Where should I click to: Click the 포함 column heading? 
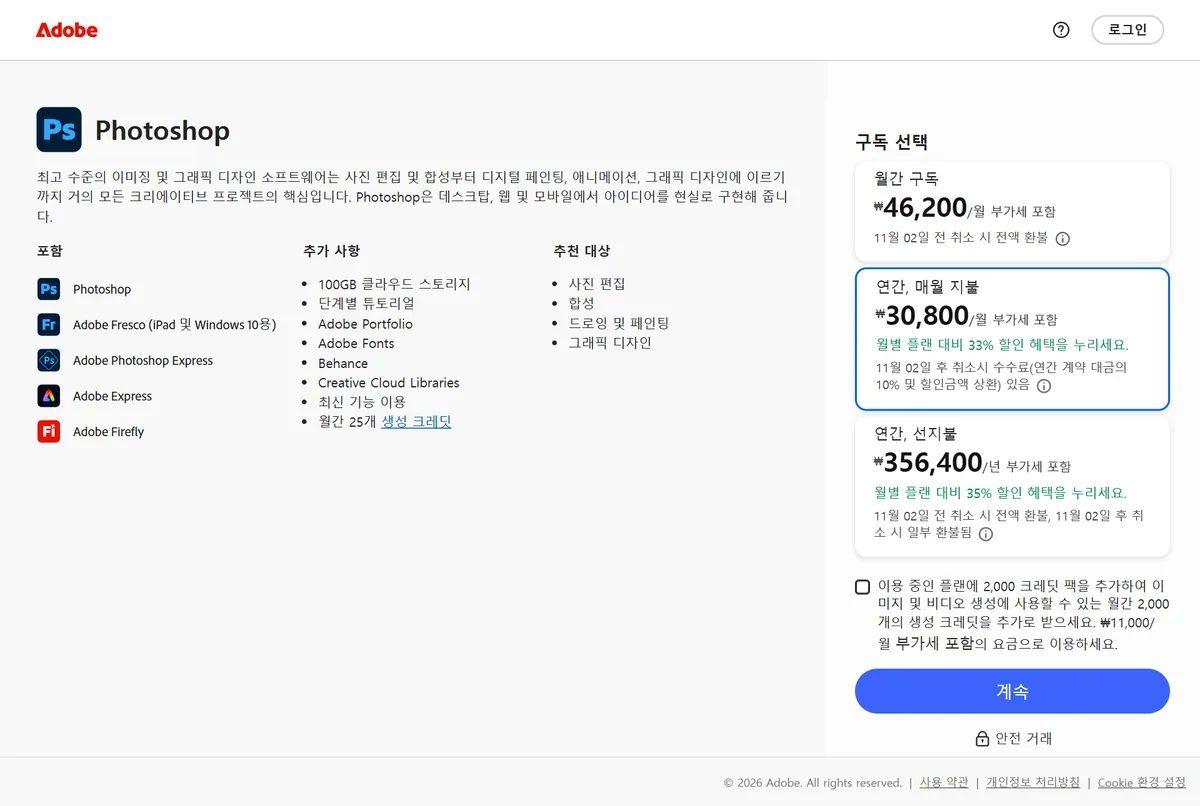[49, 251]
